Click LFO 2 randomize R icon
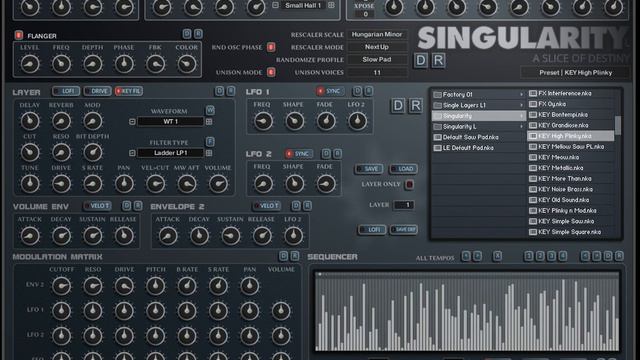The image size is (640, 360). pos(337,153)
